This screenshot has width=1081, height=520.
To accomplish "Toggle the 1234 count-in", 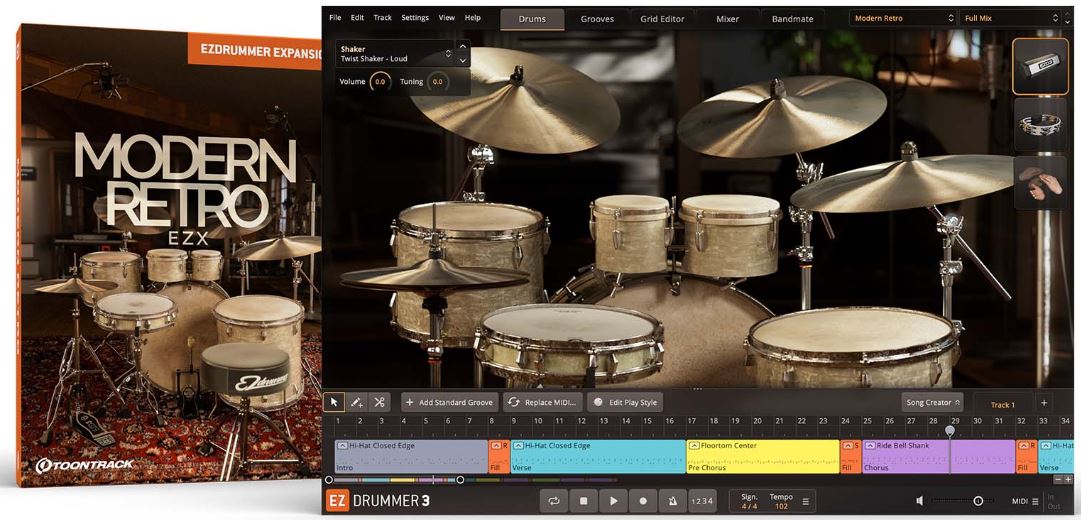I will point(701,501).
